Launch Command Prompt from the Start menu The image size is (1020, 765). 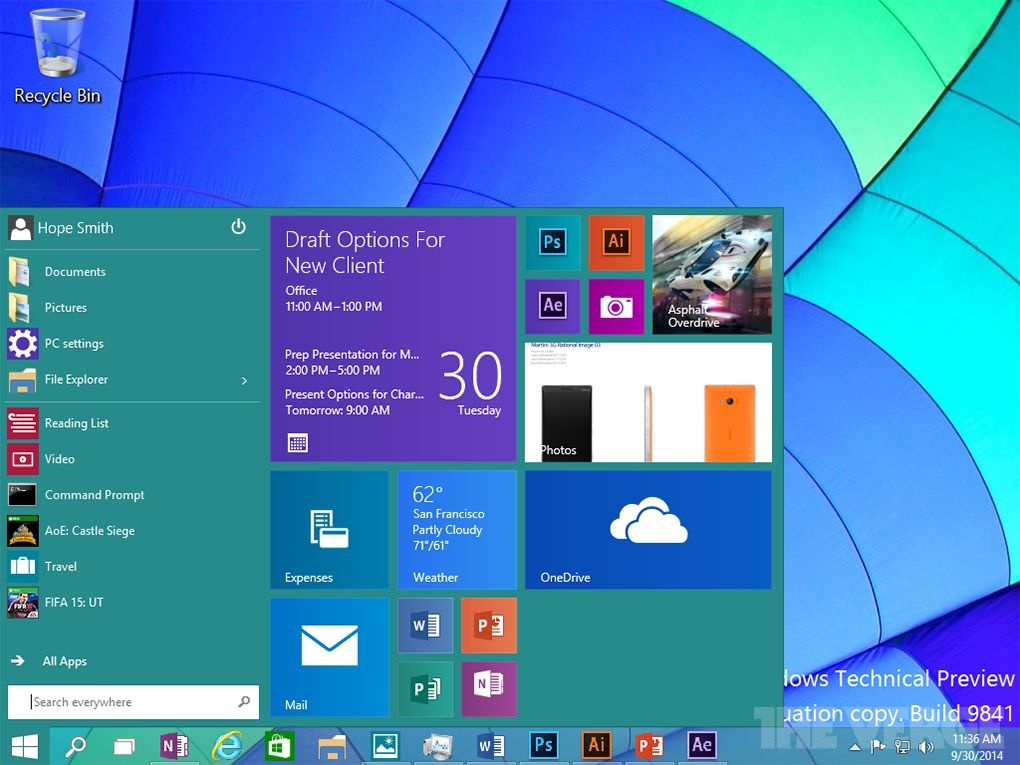[x=95, y=494]
